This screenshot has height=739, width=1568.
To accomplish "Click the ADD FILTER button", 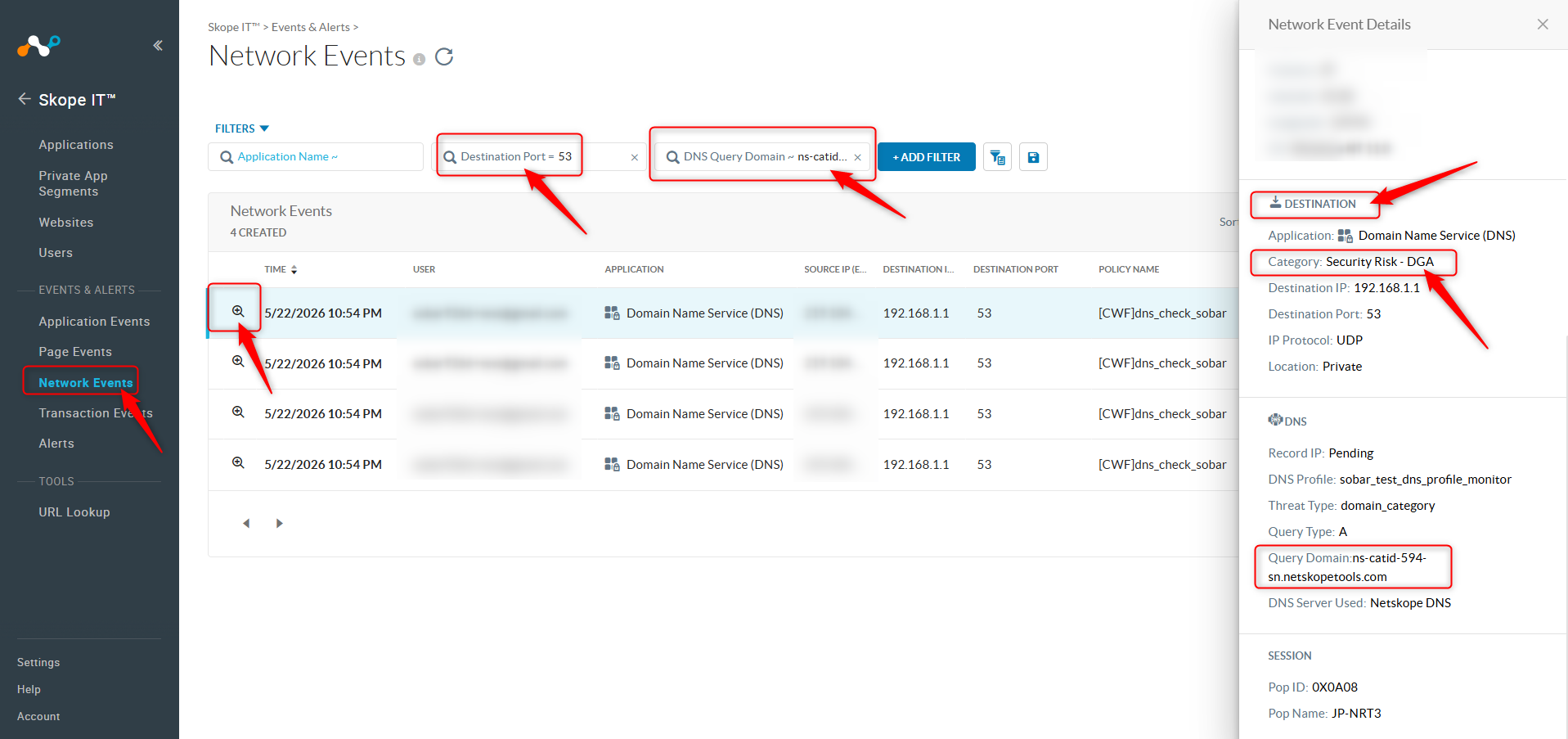I will [926, 156].
